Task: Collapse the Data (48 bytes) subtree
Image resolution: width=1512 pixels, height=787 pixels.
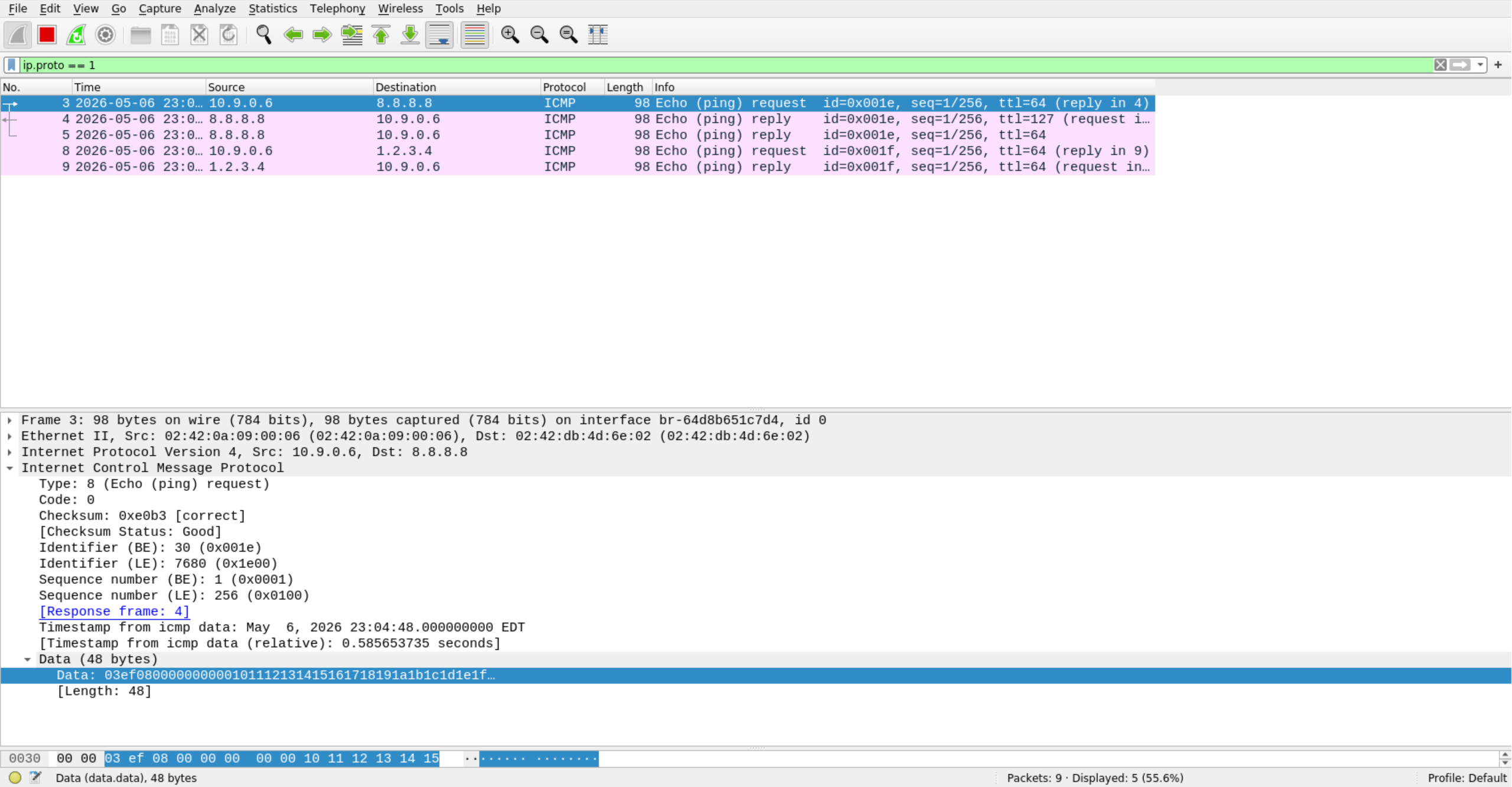Action: click(27, 659)
